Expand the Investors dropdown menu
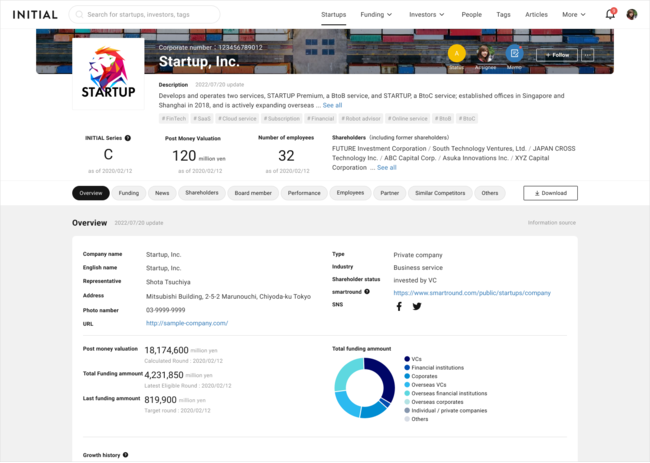This screenshot has height=463, width=650. pyautogui.click(x=428, y=15)
